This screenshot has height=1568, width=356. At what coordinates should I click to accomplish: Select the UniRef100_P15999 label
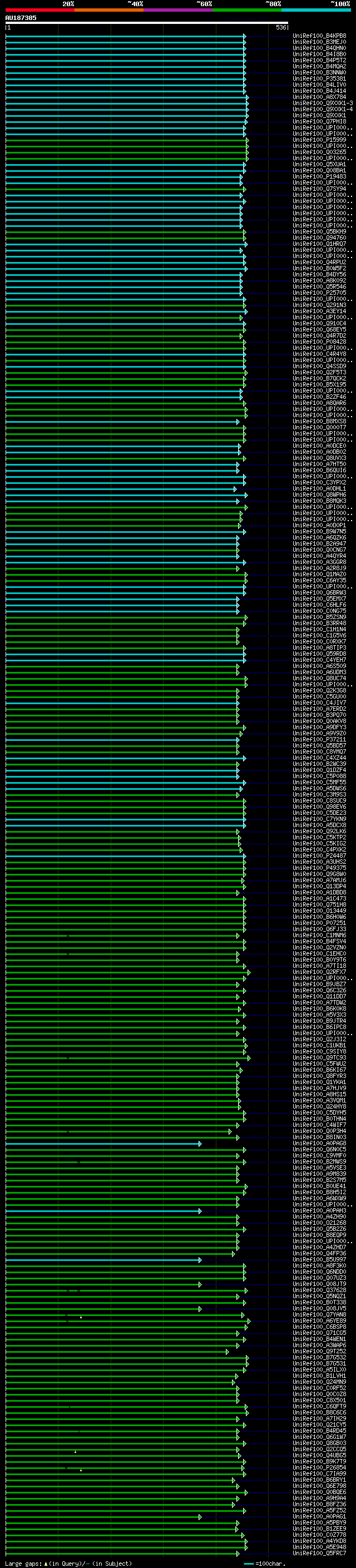pyautogui.click(x=319, y=140)
